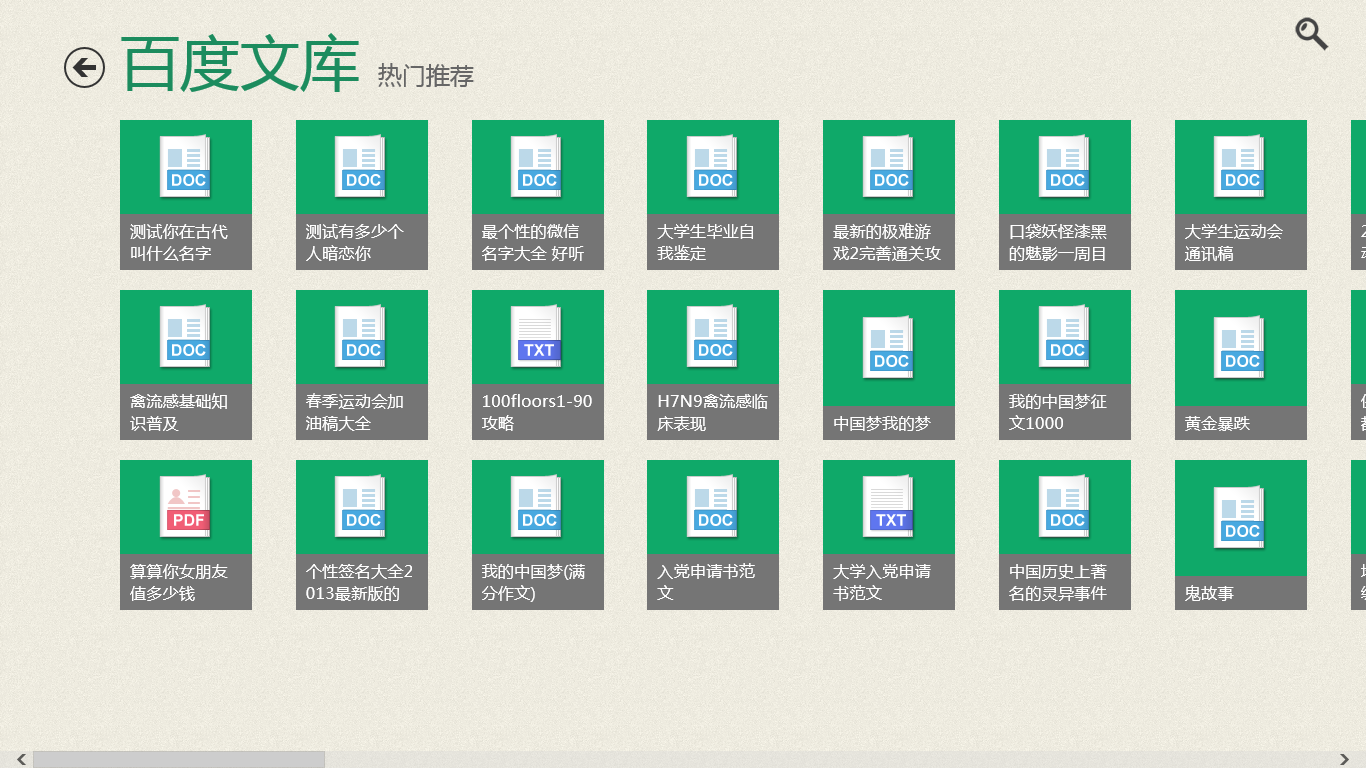Viewport: 1366px width, 768px height.
Task: Click the horizontal scrollbar right arrow
Action: click(1346, 760)
